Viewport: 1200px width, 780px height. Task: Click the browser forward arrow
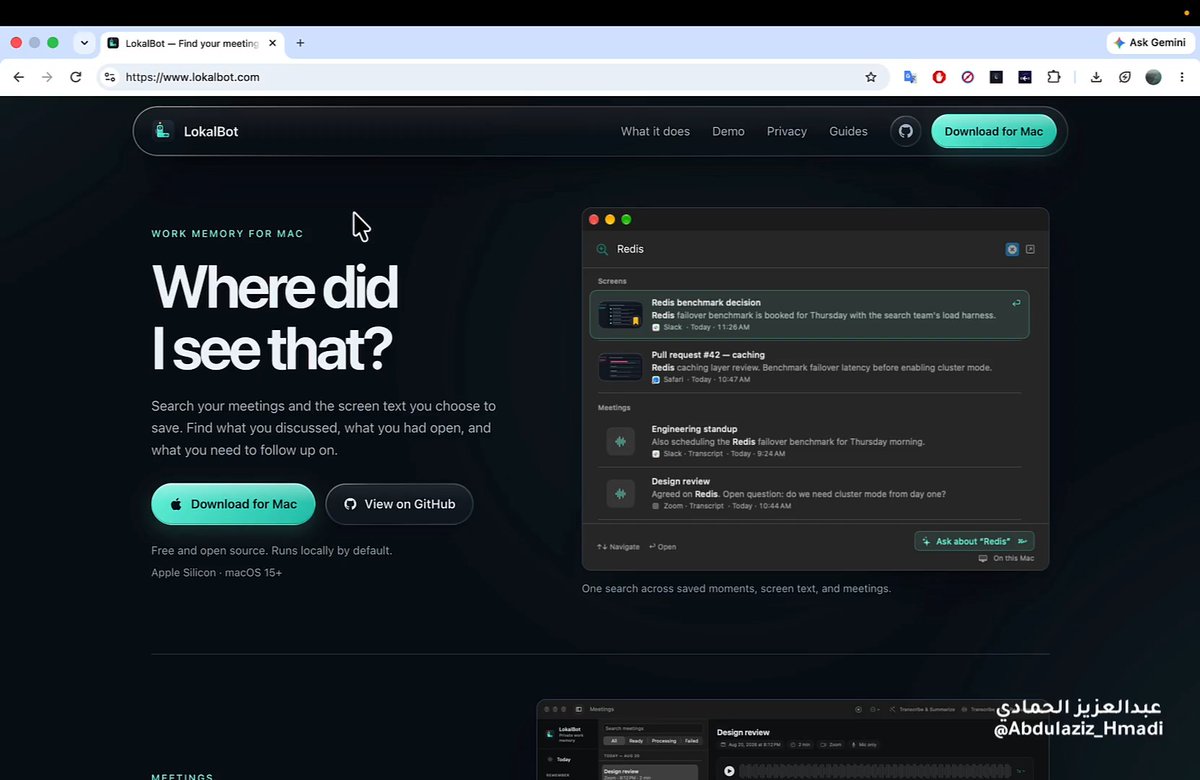(x=47, y=77)
